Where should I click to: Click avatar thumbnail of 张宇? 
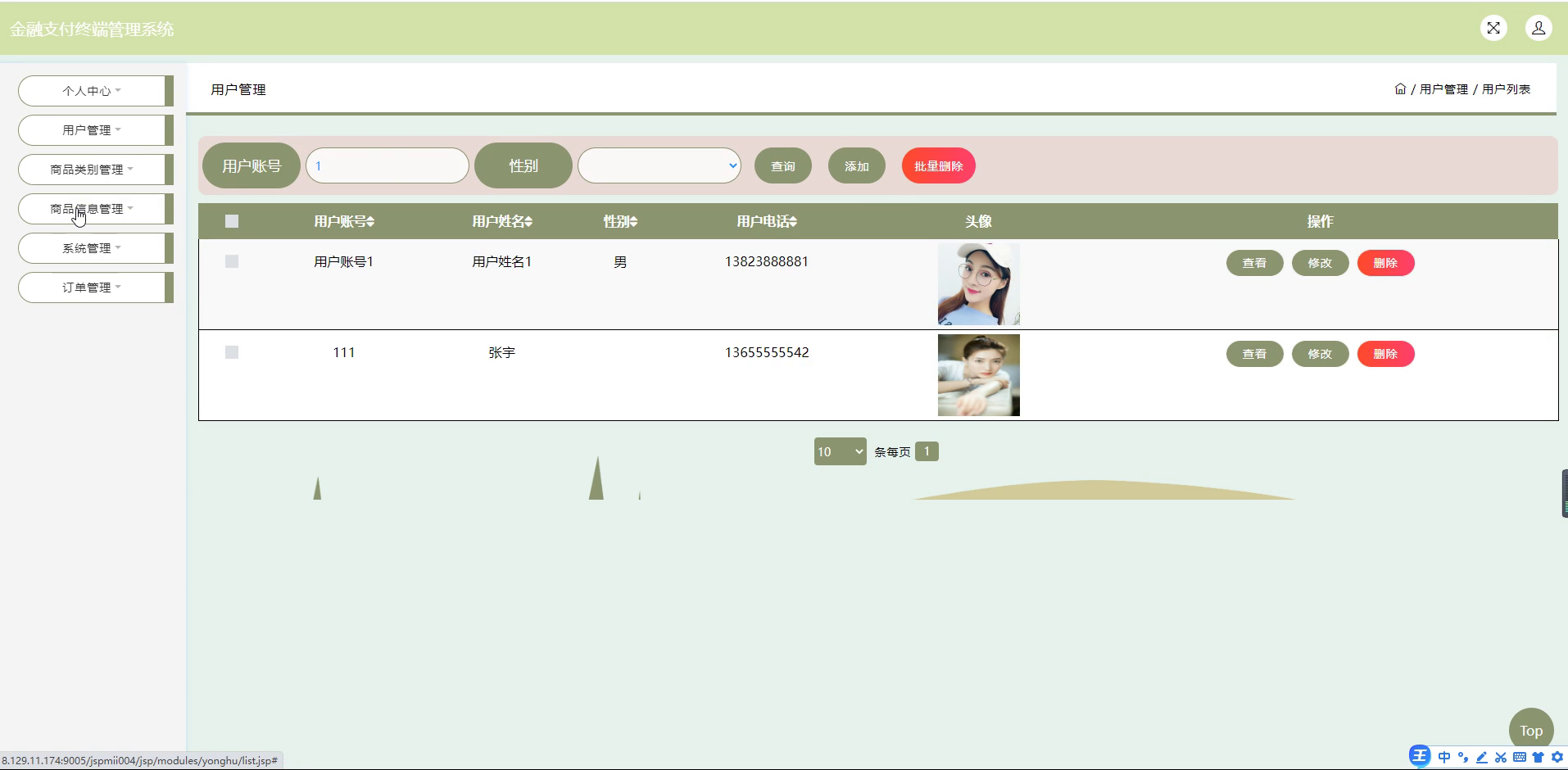point(979,375)
